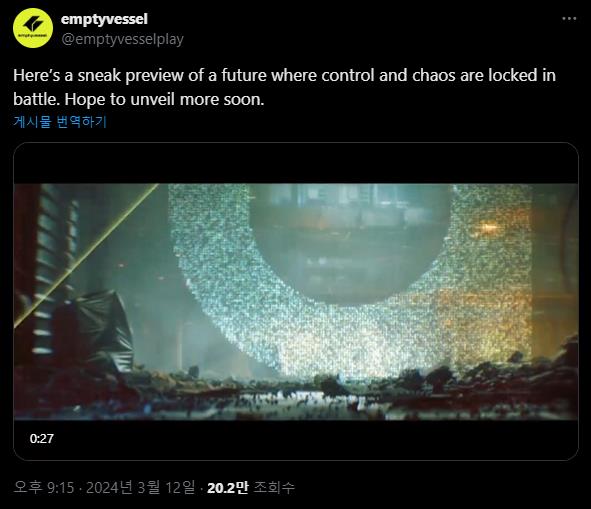Open the emptyvessel yellow profile avatar
Image resolution: width=591 pixels, height=509 pixels.
pos(33,28)
